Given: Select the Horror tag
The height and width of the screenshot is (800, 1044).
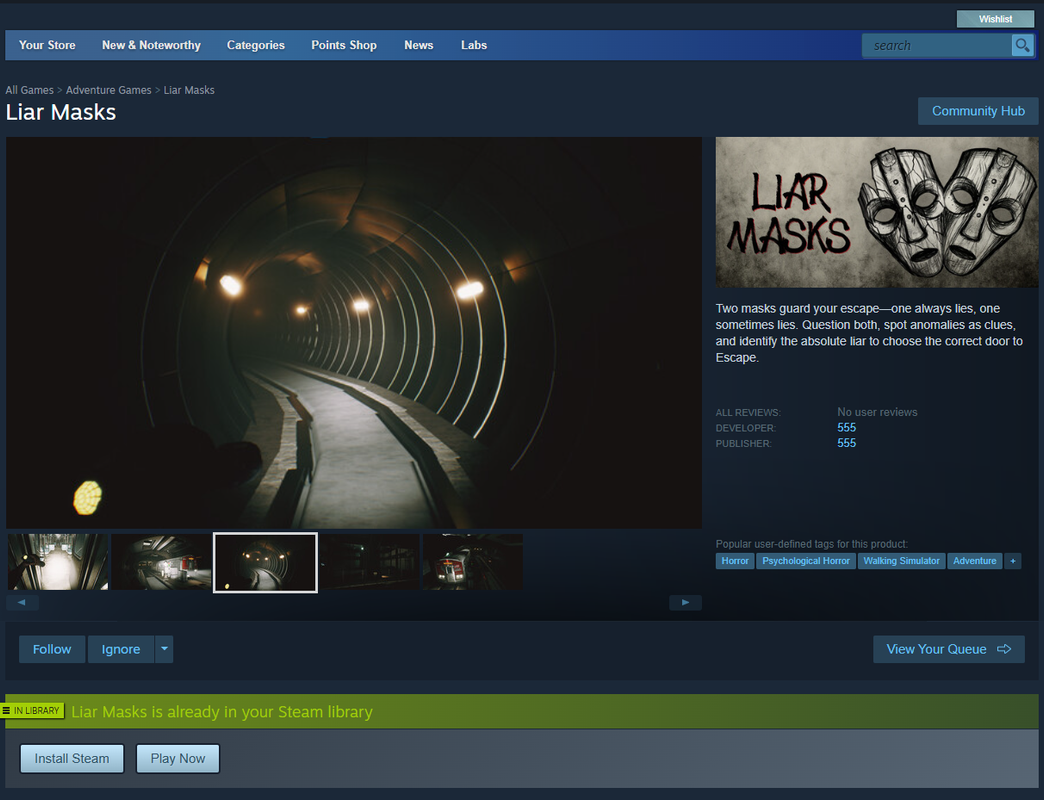Looking at the screenshot, I should (x=735, y=561).
